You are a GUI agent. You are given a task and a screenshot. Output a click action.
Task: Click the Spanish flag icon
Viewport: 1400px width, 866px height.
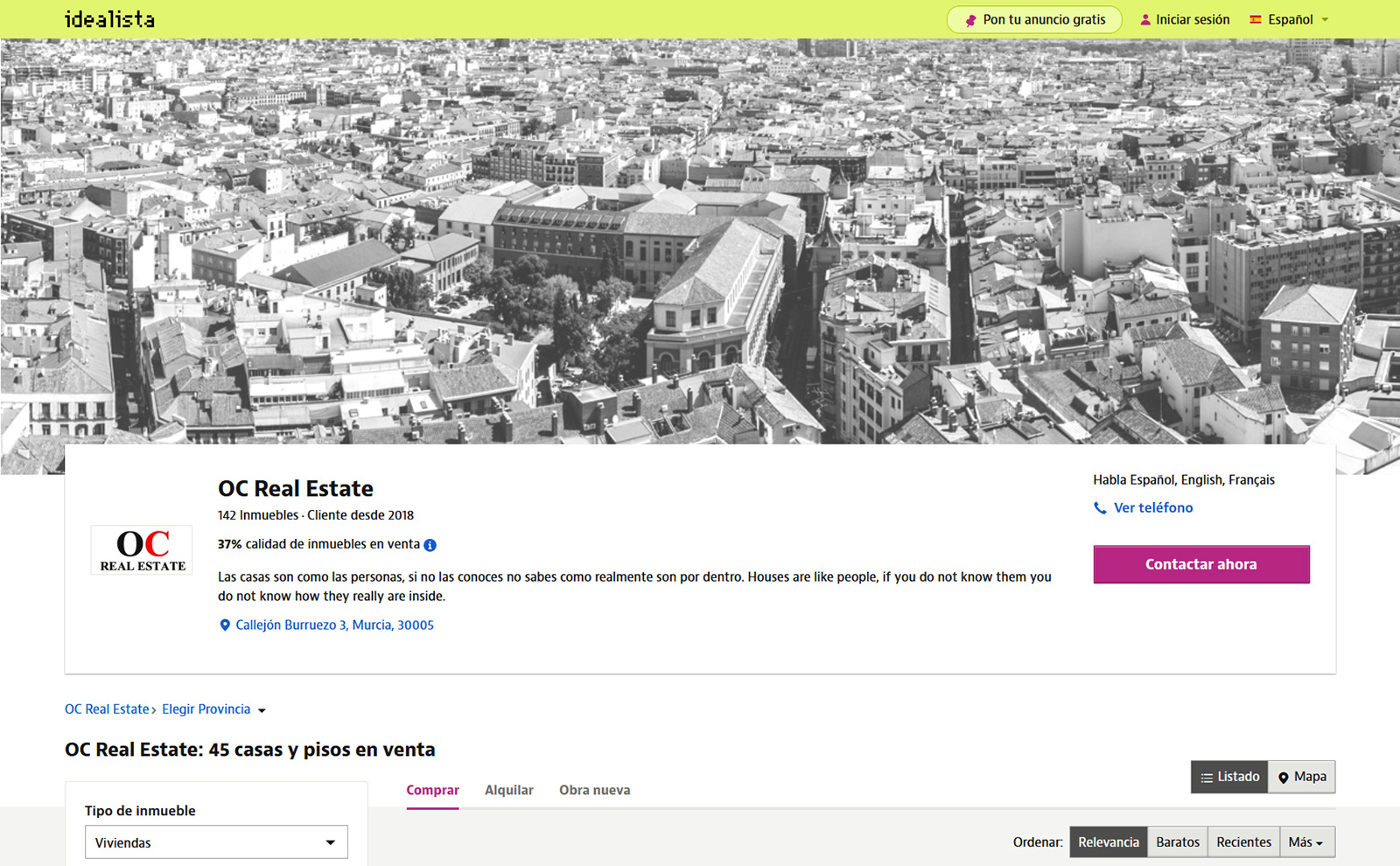tap(1256, 19)
